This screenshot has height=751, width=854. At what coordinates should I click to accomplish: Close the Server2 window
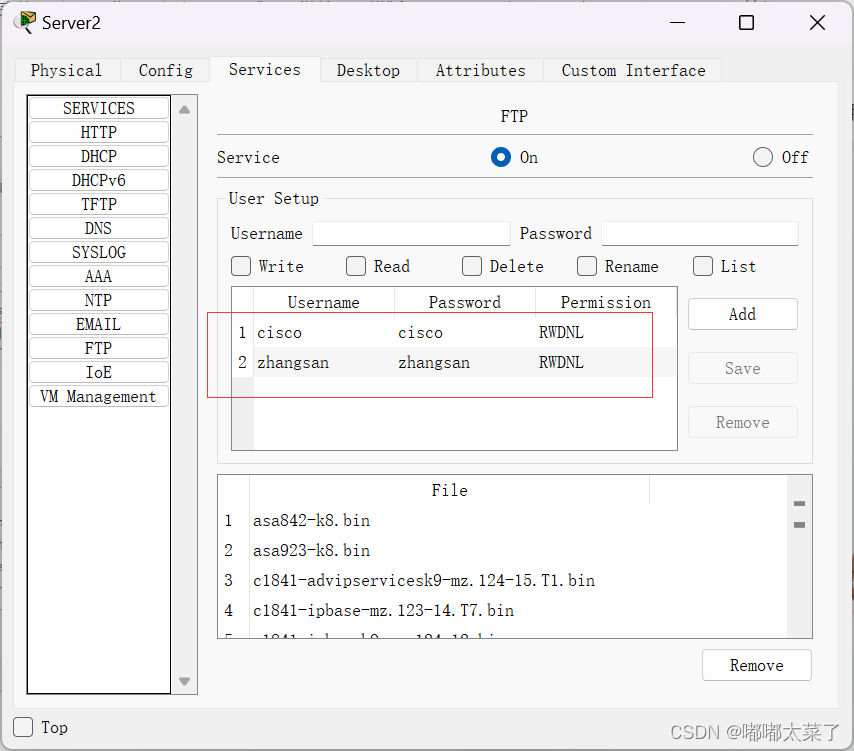click(x=817, y=22)
